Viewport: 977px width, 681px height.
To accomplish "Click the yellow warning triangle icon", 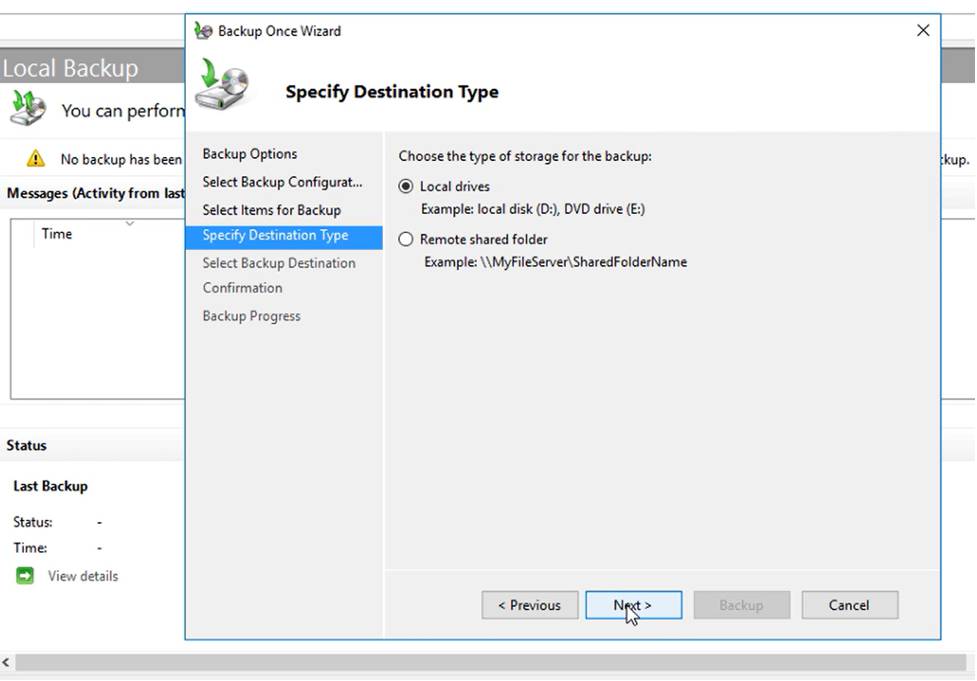I will tap(36, 159).
